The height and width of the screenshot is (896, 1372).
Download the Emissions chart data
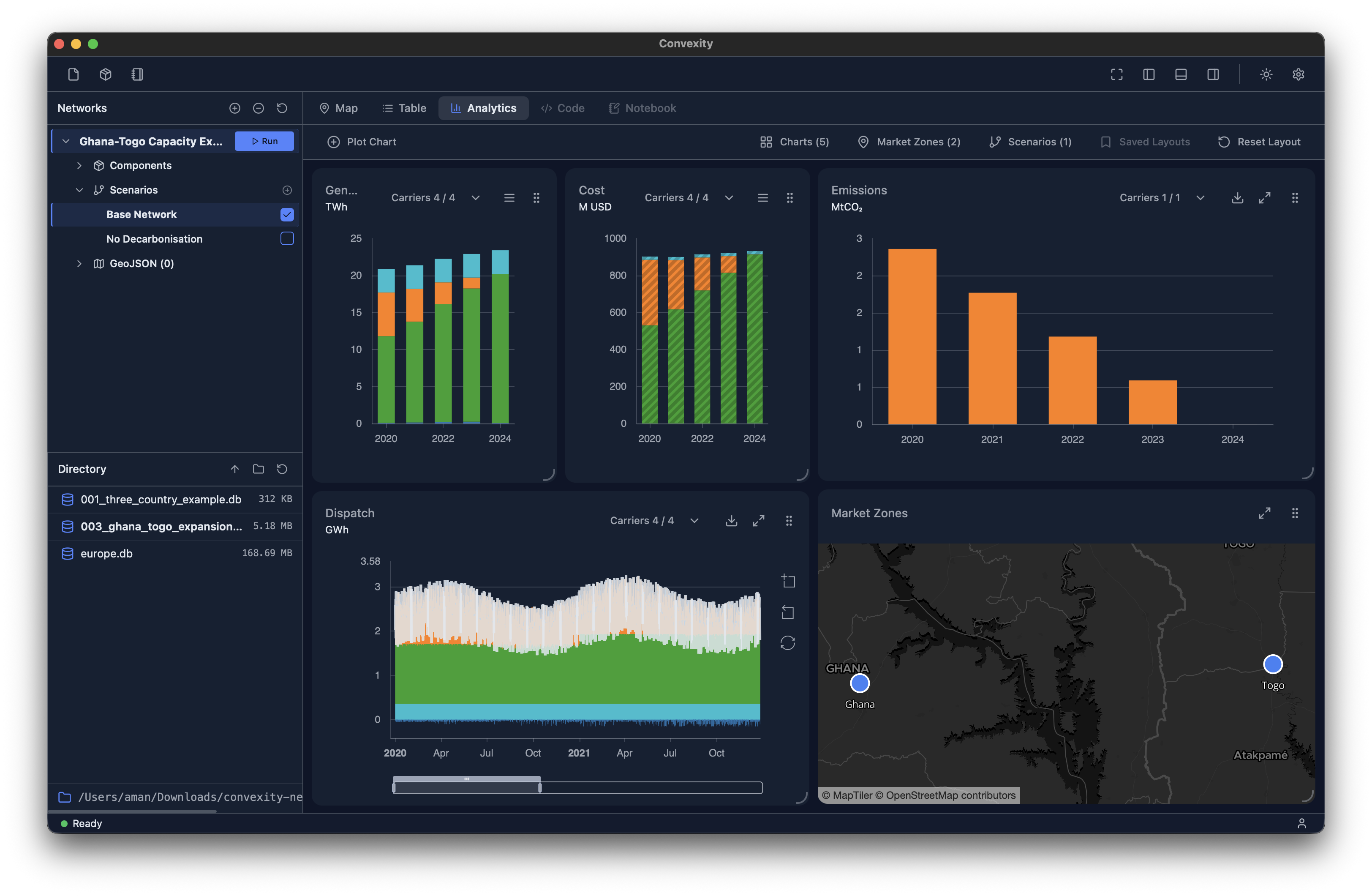[x=1237, y=197]
